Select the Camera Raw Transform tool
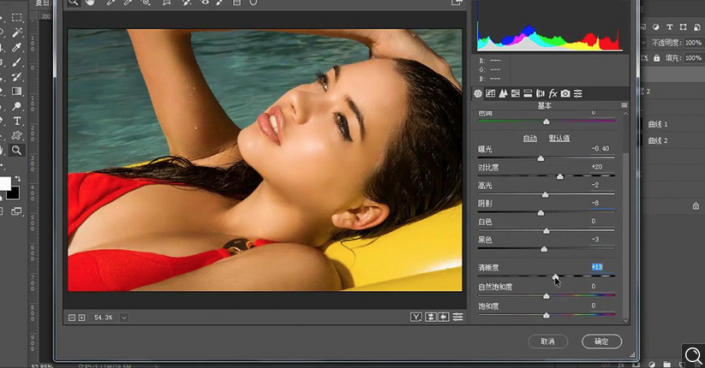The image size is (705, 368). point(167,2)
